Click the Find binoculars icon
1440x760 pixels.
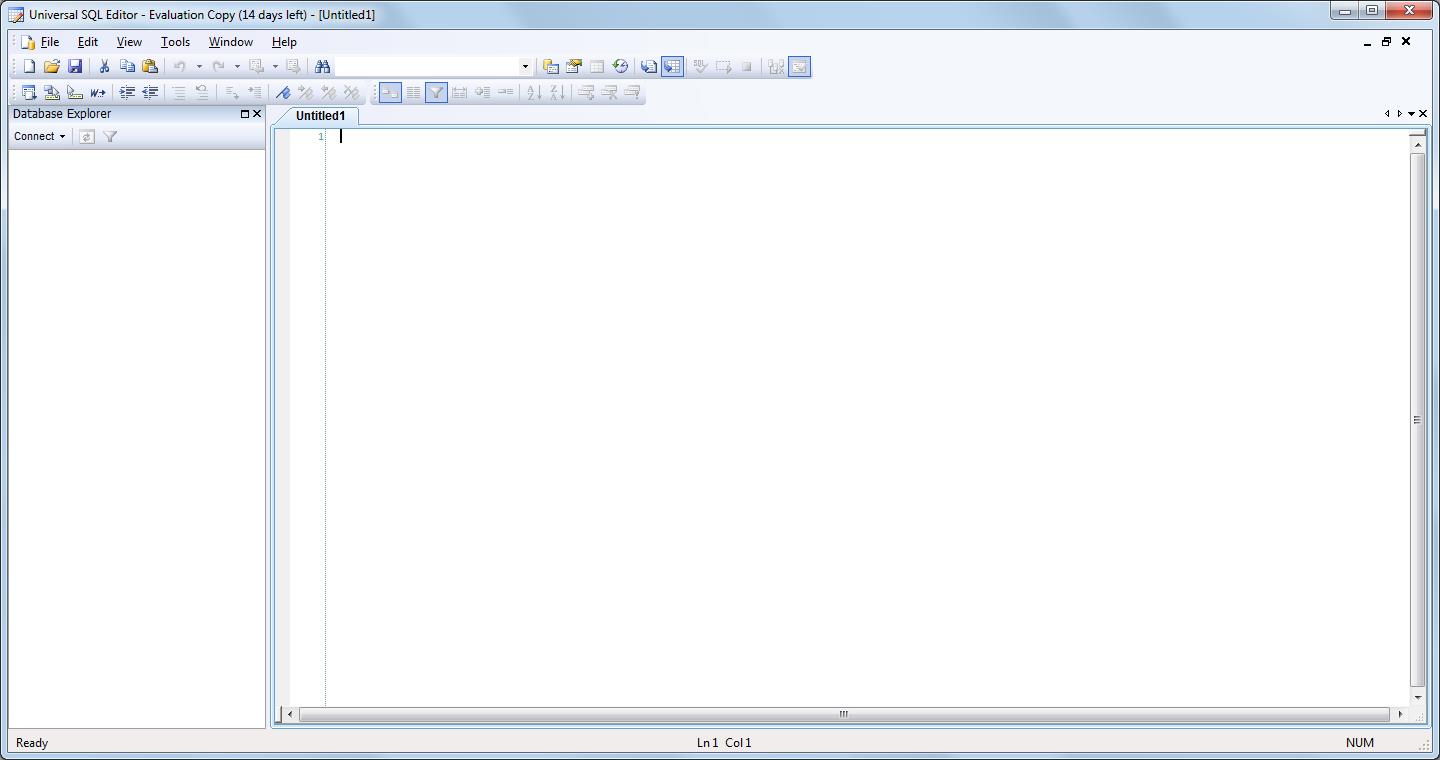(322, 67)
